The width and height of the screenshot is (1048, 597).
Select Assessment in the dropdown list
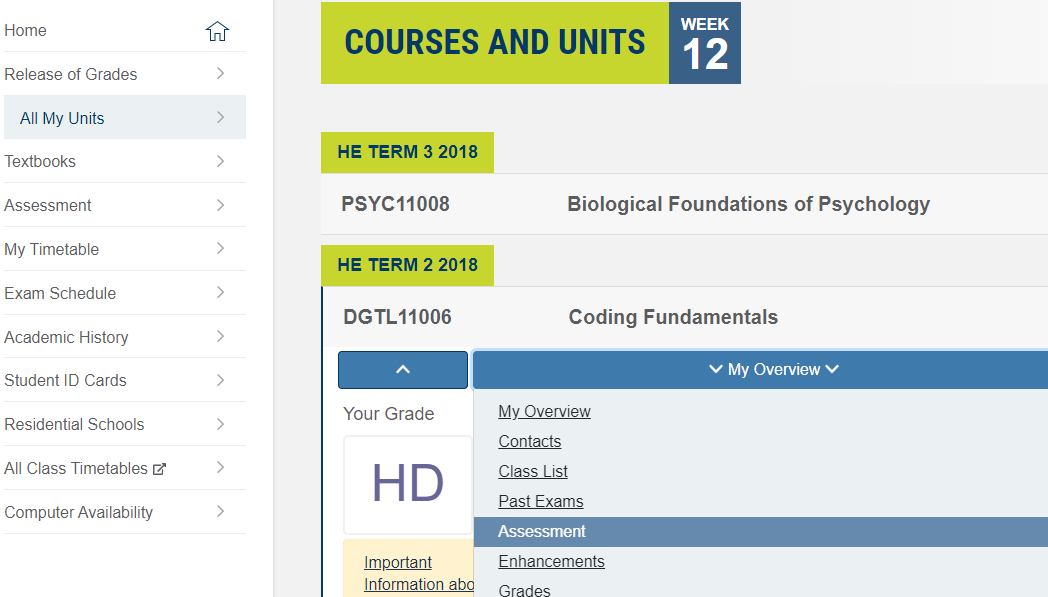[x=542, y=532]
